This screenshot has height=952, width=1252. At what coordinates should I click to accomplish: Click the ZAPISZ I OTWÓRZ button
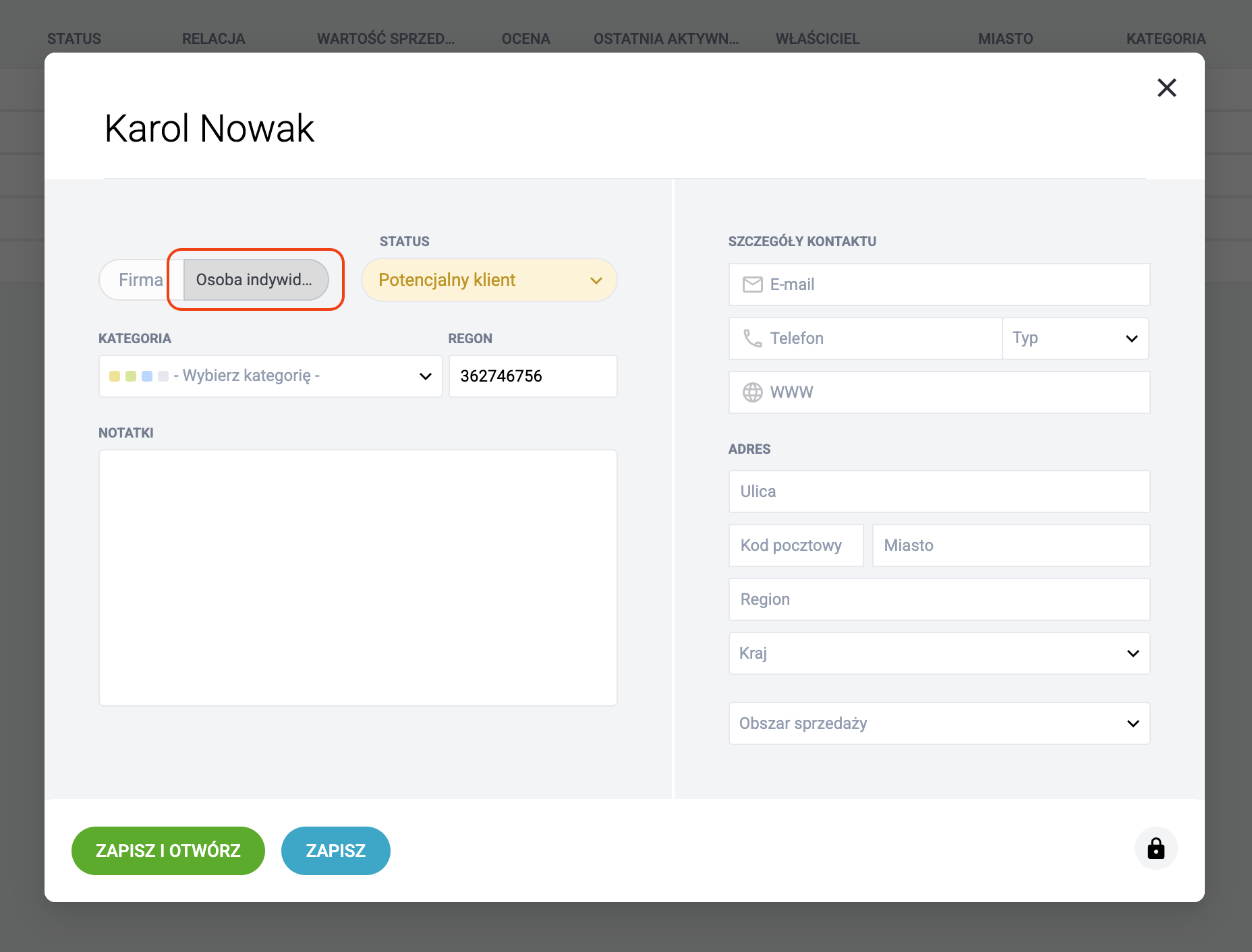pyautogui.click(x=168, y=851)
